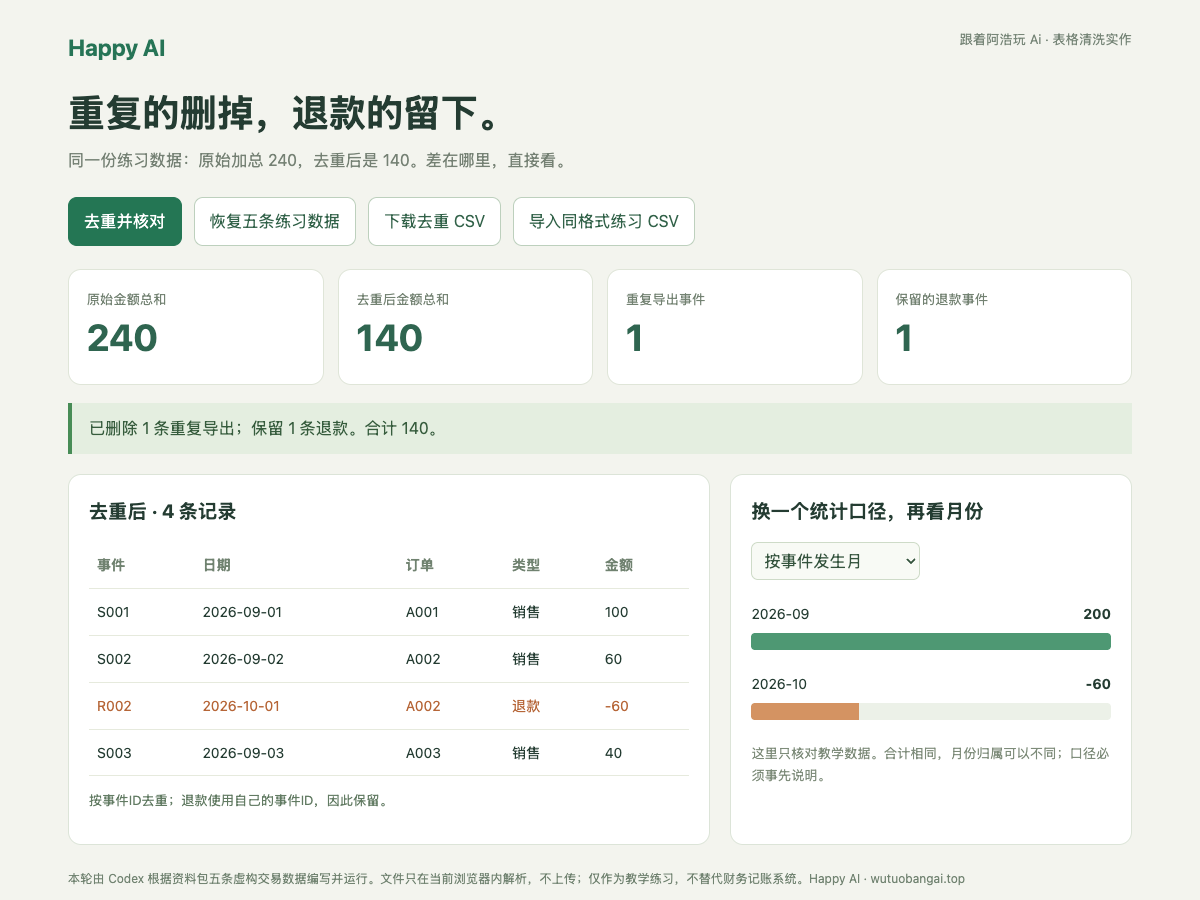Click the 金额 column header
The image size is (1200, 900).
[619, 565]
